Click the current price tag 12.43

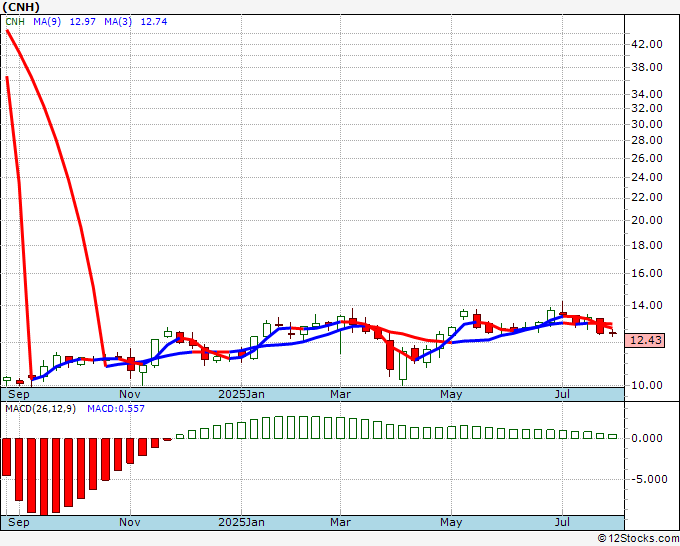pos(647,341)
